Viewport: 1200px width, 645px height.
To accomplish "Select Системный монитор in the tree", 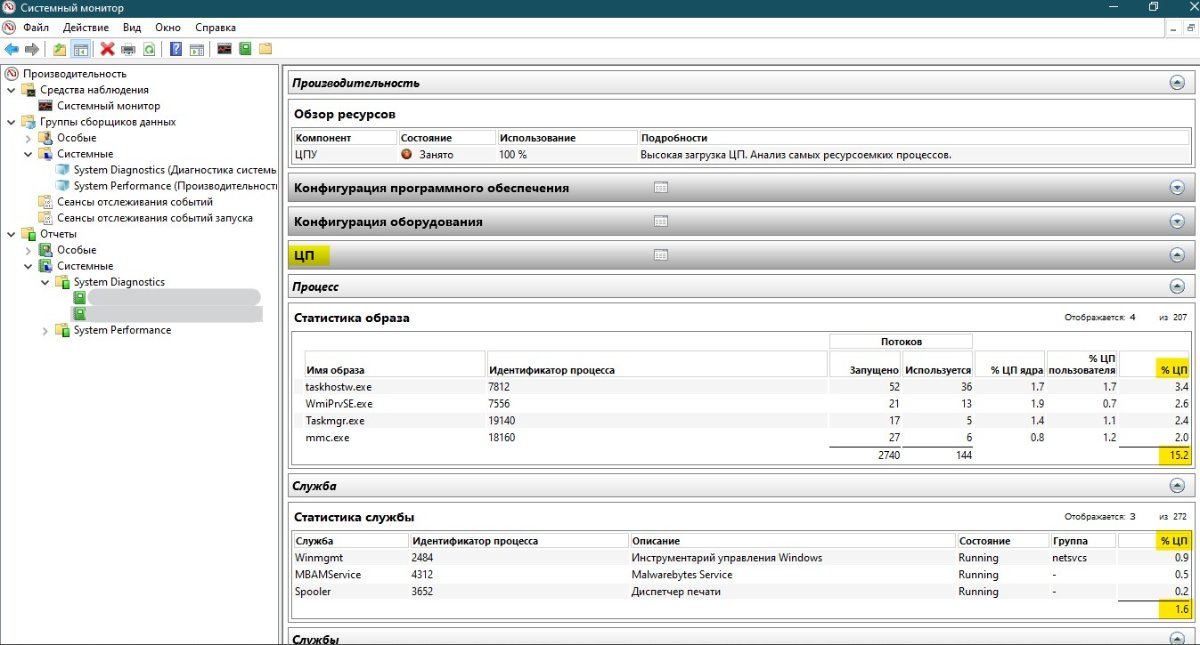I will 108,106.
